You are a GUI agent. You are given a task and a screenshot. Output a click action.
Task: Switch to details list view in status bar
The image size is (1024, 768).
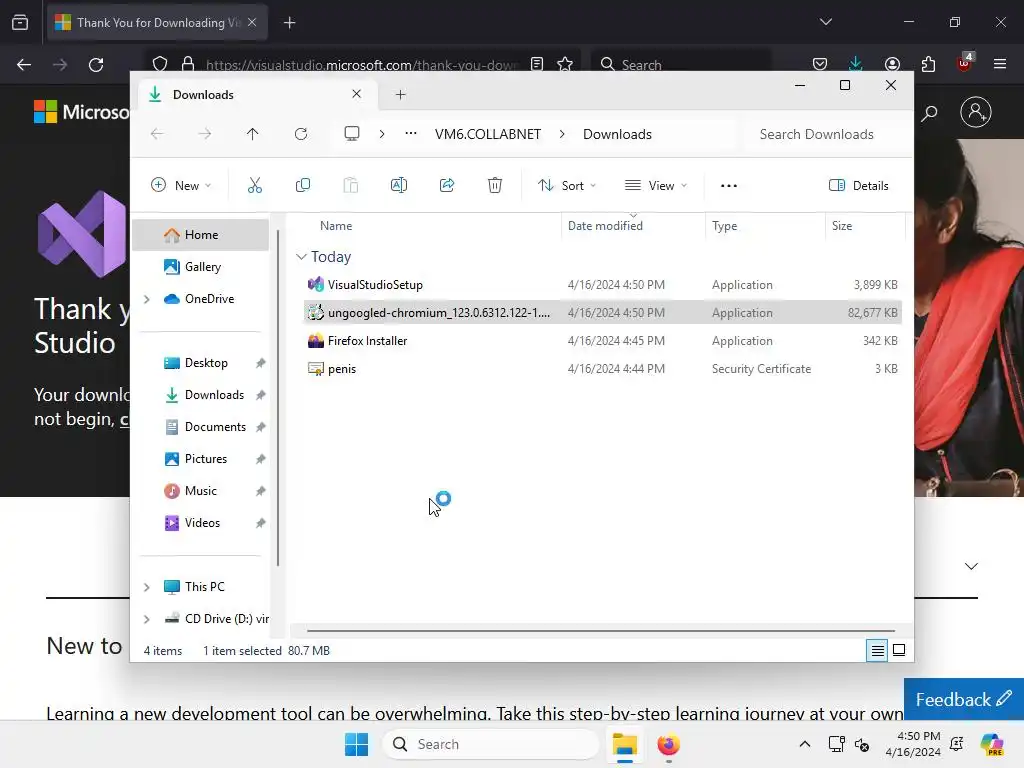click(x=877, y=650)
